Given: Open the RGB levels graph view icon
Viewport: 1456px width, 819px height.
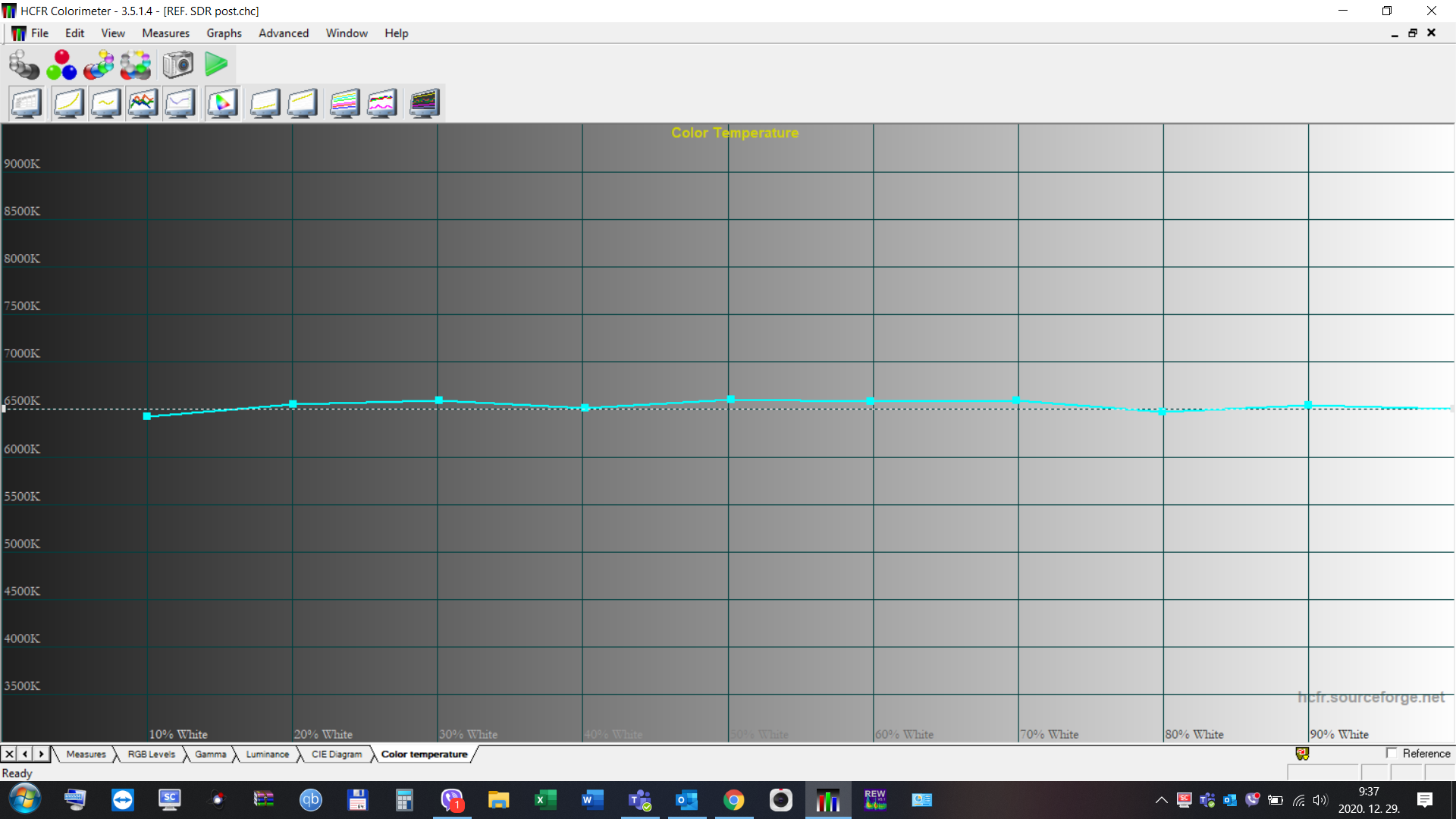Looking at the screenshot, I should point(143,102).
